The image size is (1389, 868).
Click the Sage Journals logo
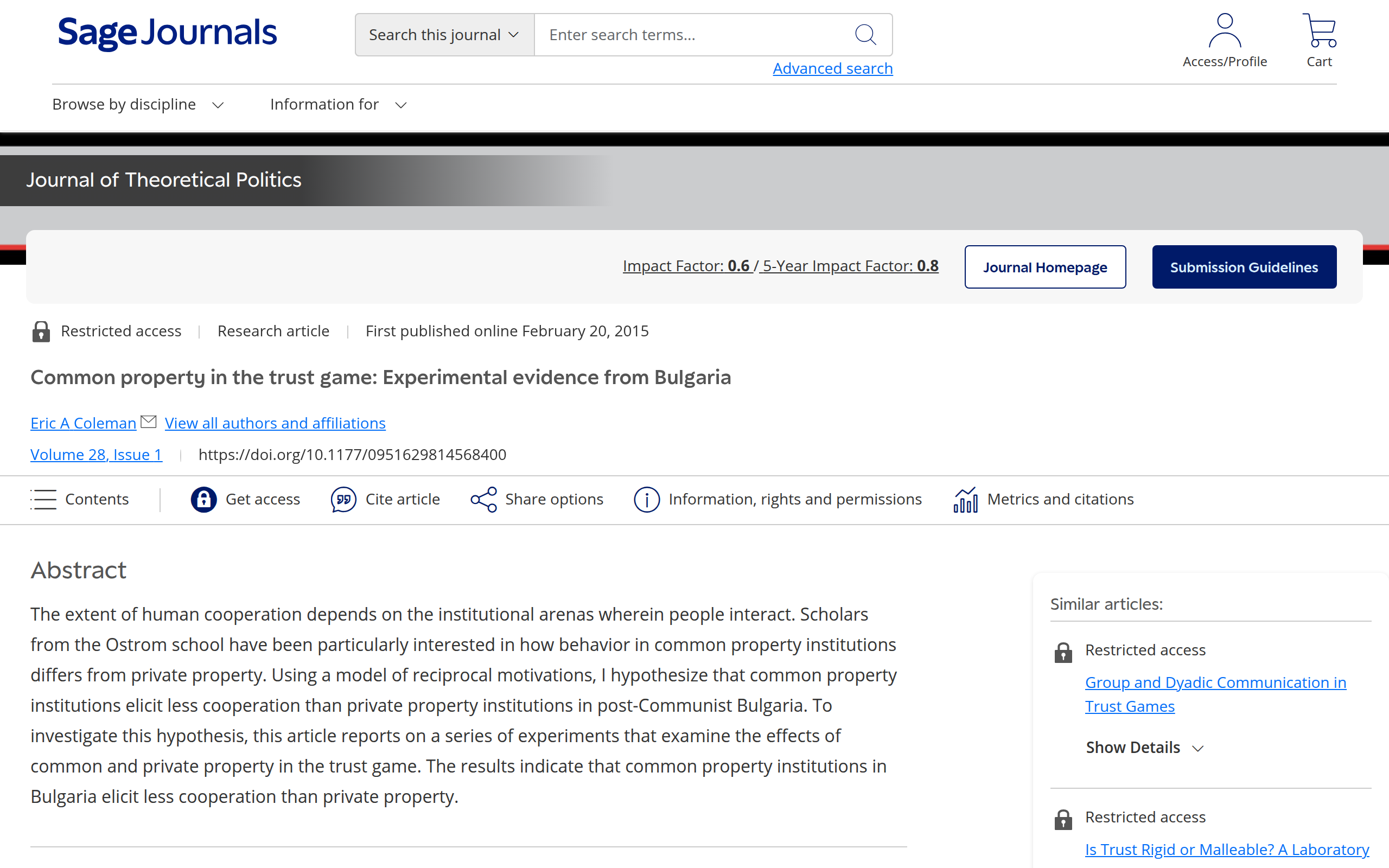click(167, 33)
